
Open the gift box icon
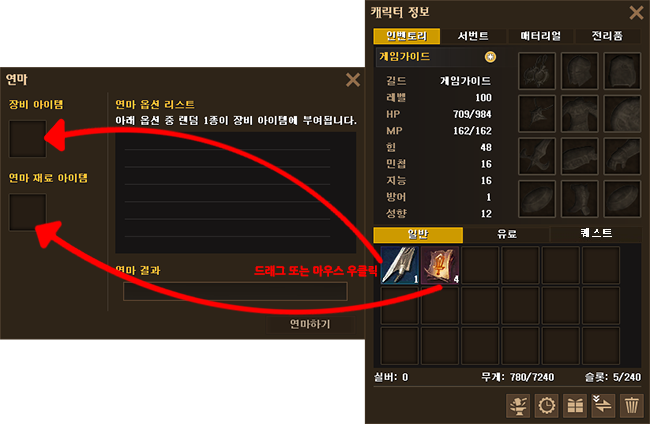click(x=575, y=405)
